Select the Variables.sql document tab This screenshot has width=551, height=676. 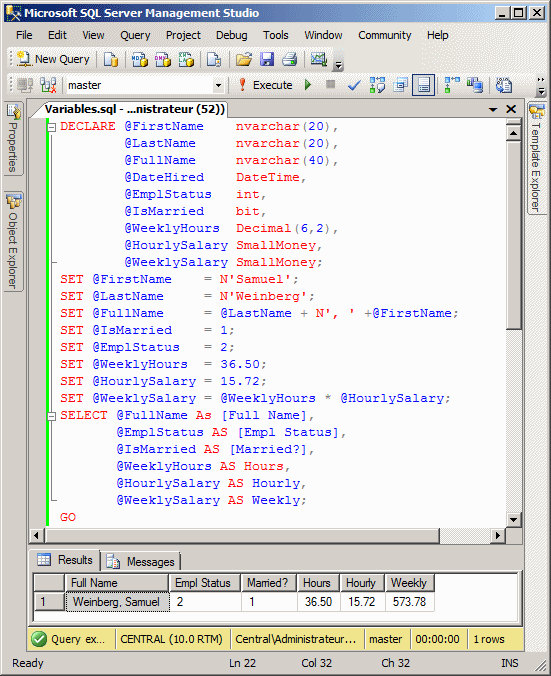point(135,109)
